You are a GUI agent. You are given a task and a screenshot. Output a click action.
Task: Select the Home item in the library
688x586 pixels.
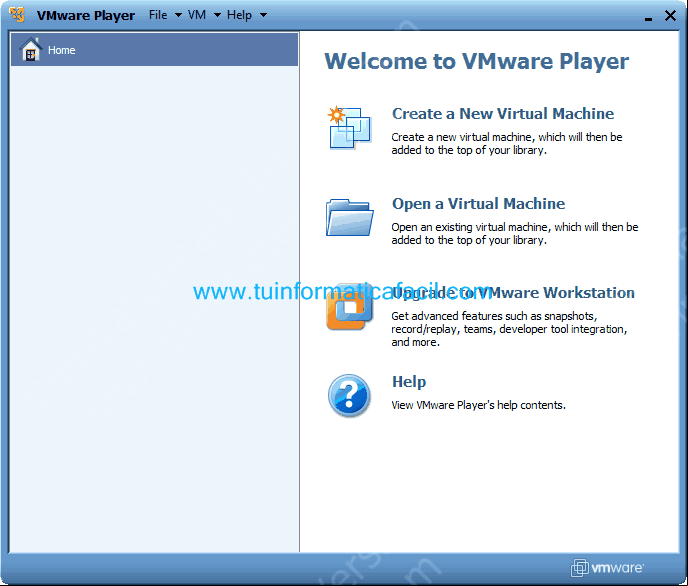click(x=154, y=50)
